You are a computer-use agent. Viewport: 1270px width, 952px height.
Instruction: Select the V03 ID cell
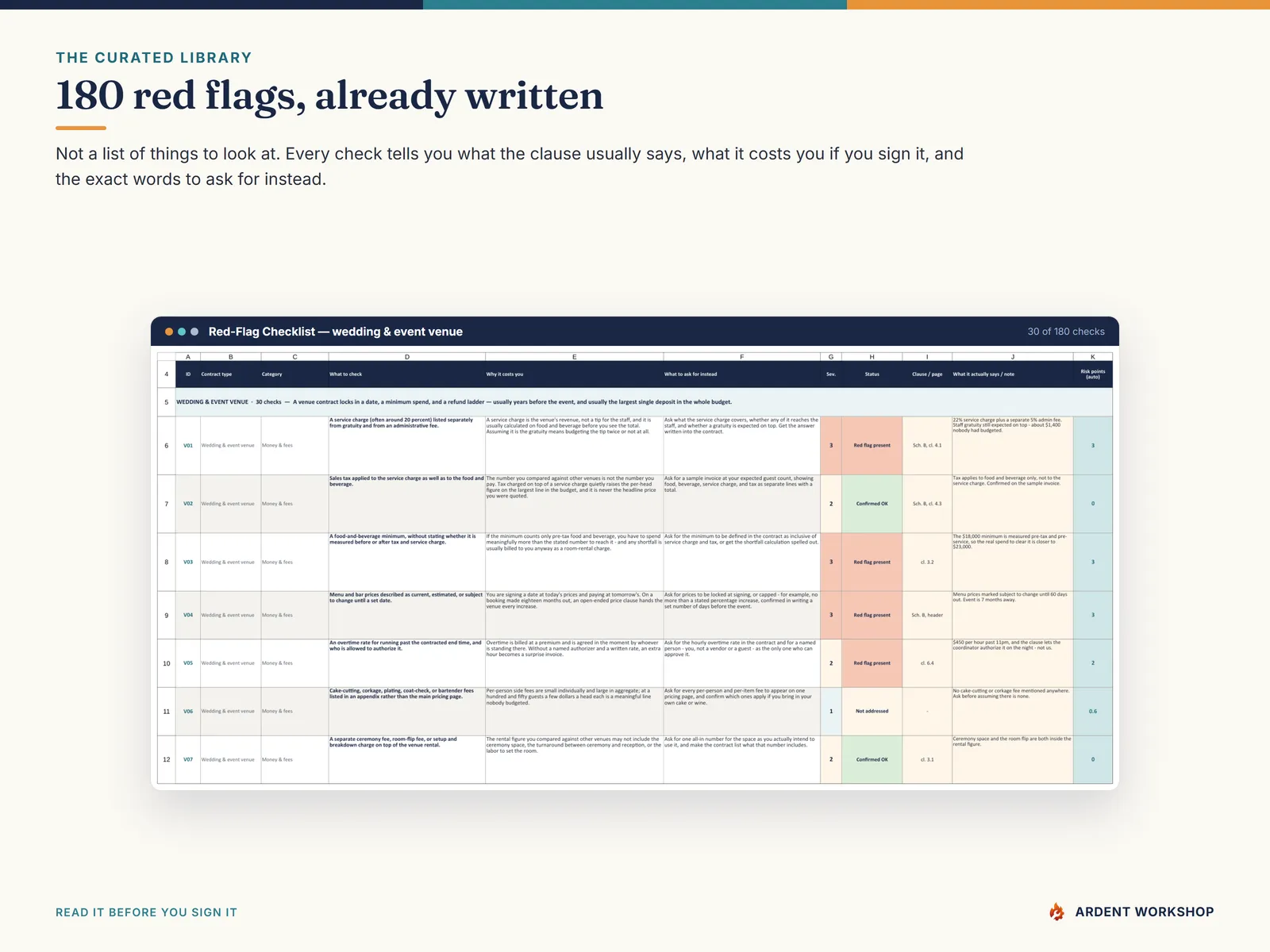188,562
